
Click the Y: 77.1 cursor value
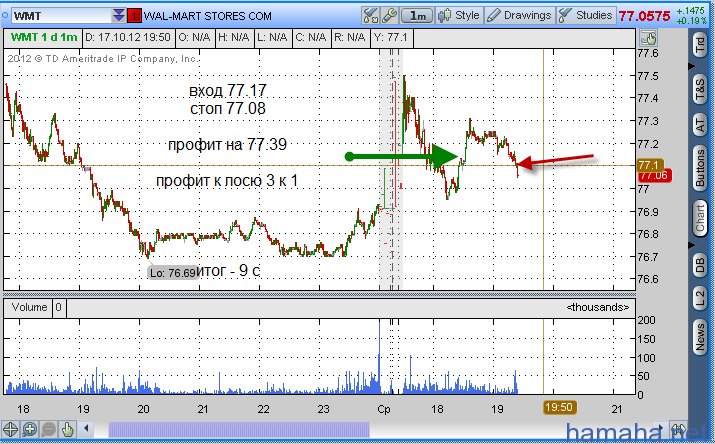[x=391, y=38]
